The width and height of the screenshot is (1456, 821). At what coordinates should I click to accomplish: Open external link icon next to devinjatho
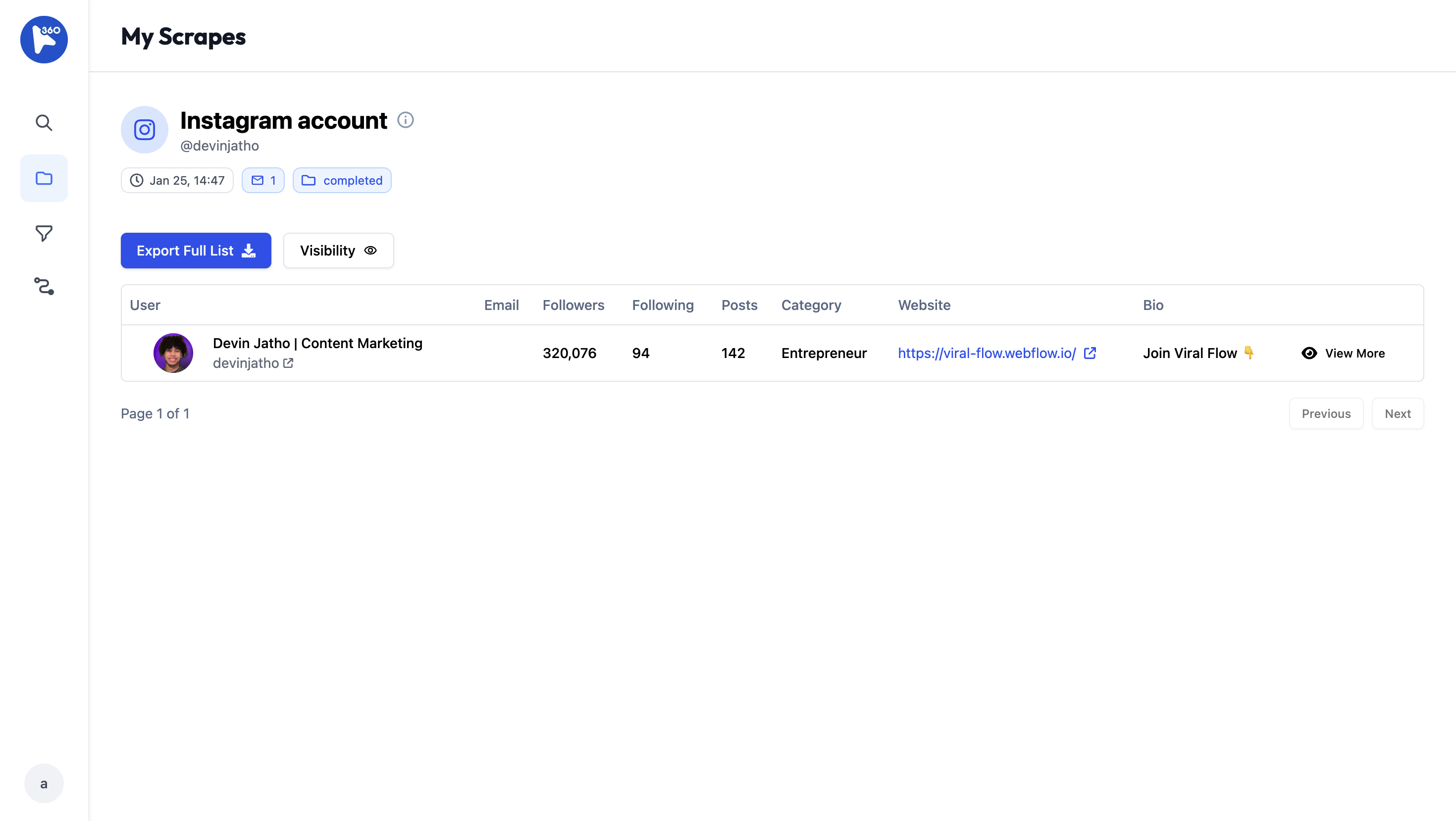[x=288, y=363]
